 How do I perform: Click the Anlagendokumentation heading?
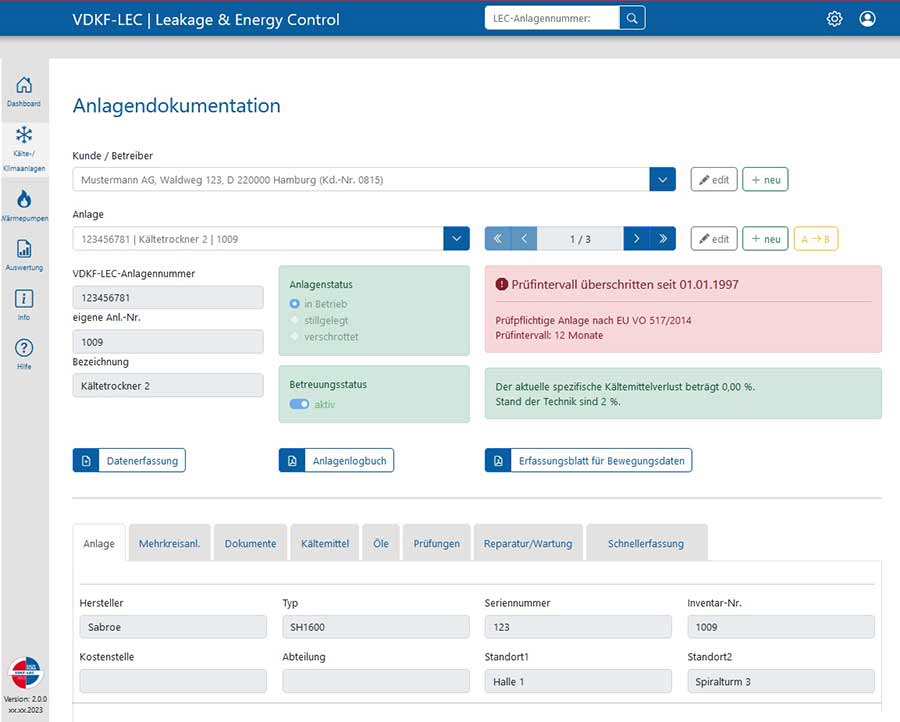coord(177,106)
